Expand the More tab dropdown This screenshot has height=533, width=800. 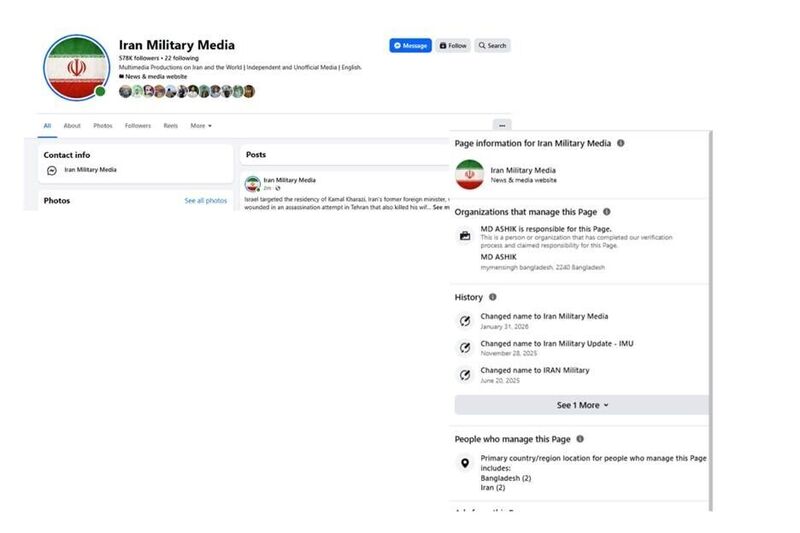(201, 126)
